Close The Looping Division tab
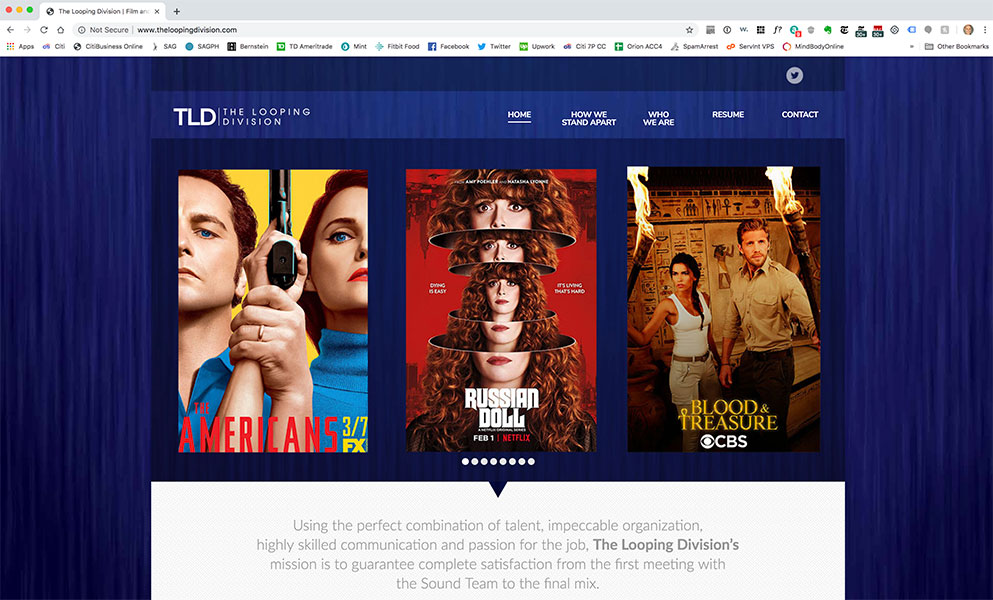This screenshot has height=600, width=993. pos(157,11)
